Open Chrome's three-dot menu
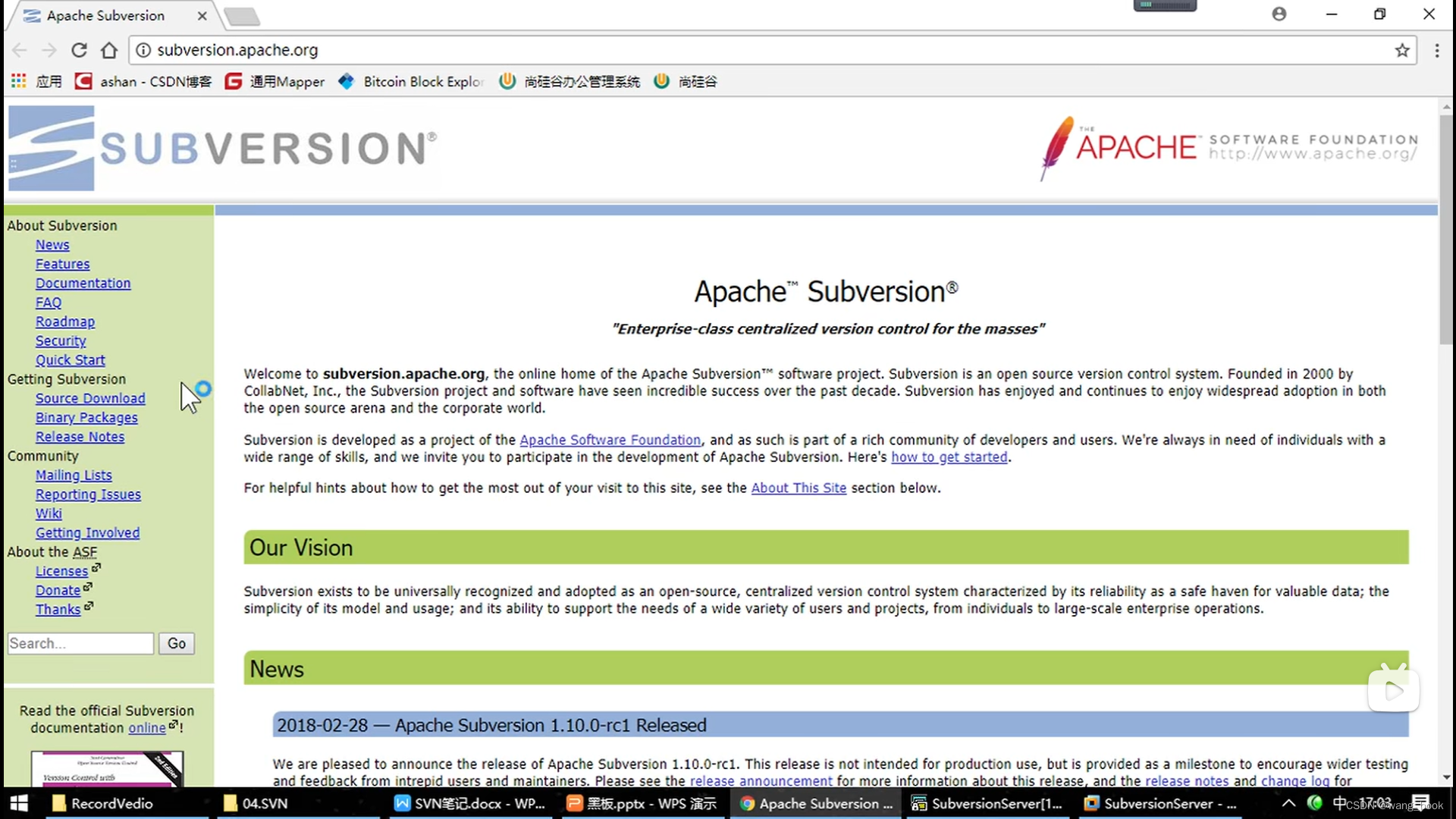 (1436, 50)
